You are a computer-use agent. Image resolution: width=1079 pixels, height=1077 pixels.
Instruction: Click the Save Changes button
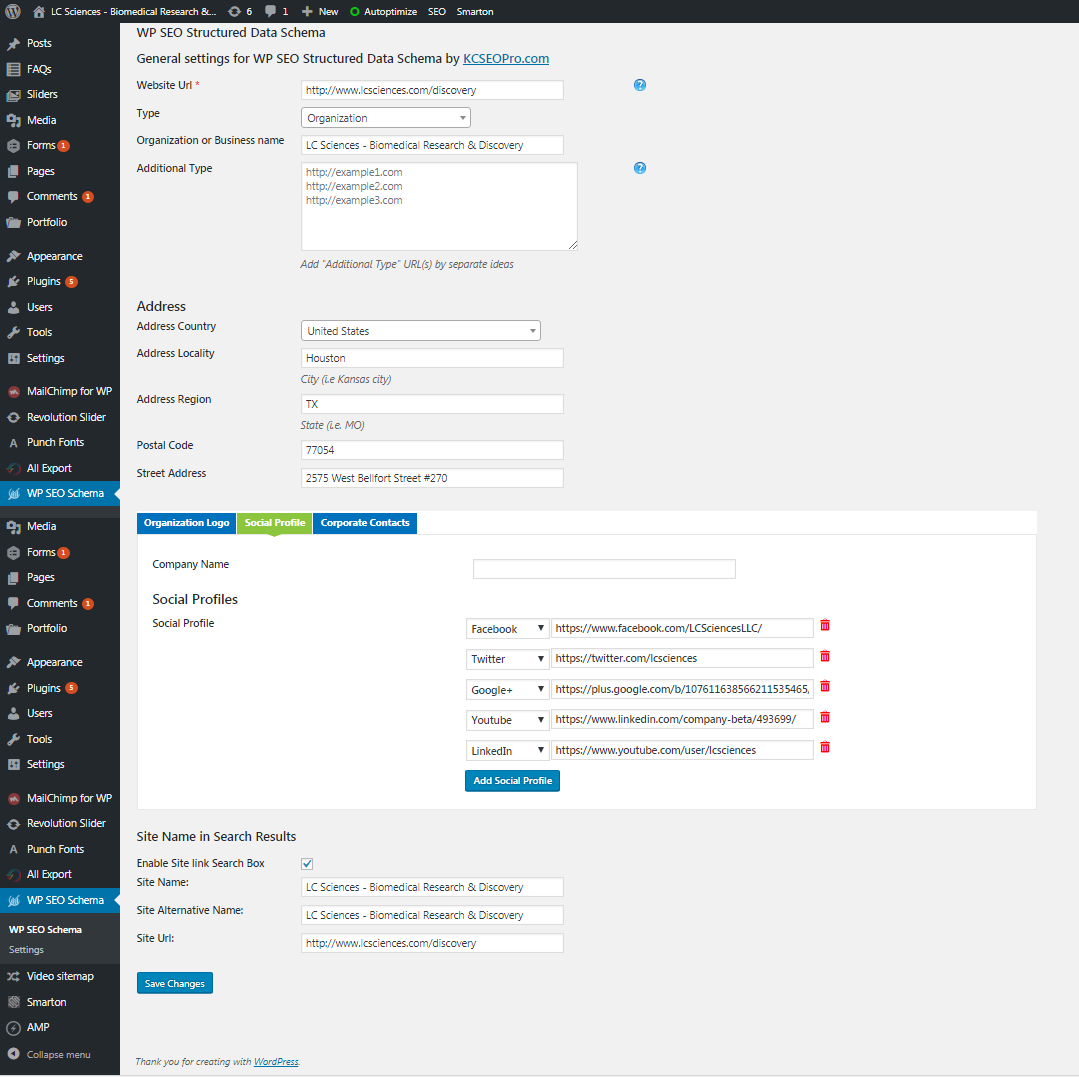pyautogui.click(x=175, y=983)
